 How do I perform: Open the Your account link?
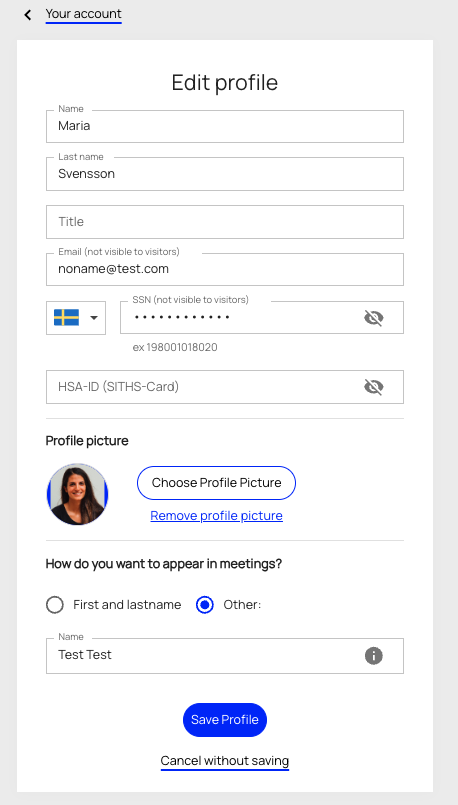[x=83, y=14]
